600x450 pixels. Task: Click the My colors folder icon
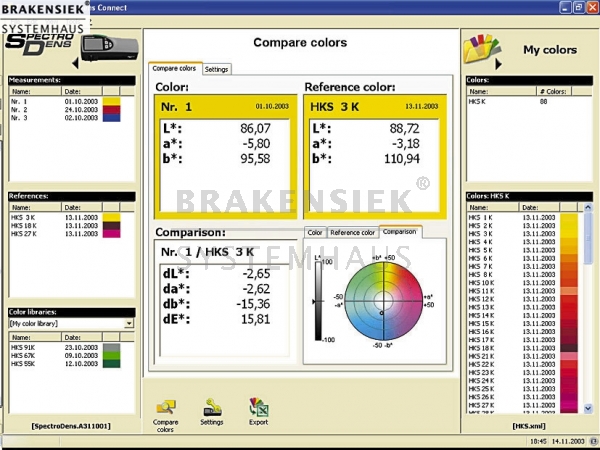point(481,49)
